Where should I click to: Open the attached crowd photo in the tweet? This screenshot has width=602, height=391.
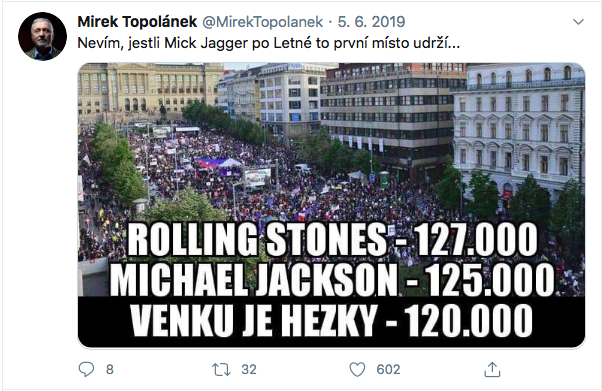[x=331, y=205]
